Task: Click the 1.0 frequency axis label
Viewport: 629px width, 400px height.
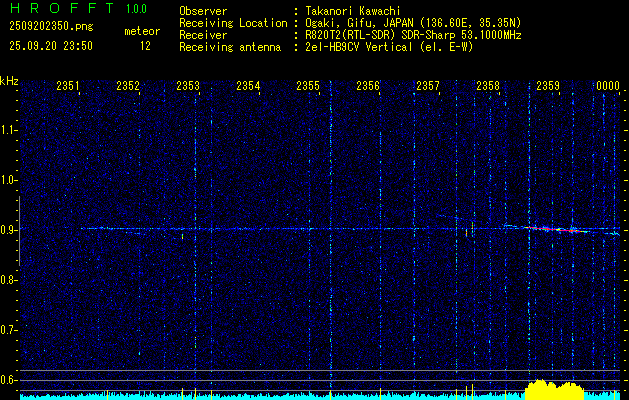Action: click(x=9, y=180)
